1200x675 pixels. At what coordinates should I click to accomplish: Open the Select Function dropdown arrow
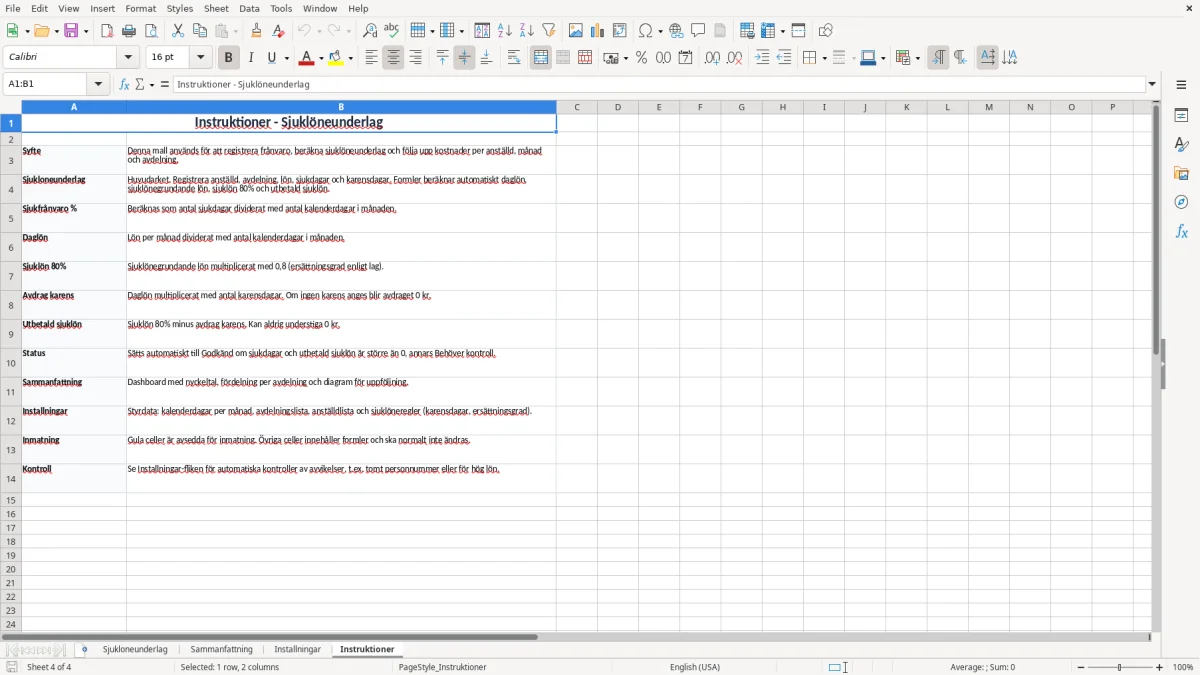[151, 85]
